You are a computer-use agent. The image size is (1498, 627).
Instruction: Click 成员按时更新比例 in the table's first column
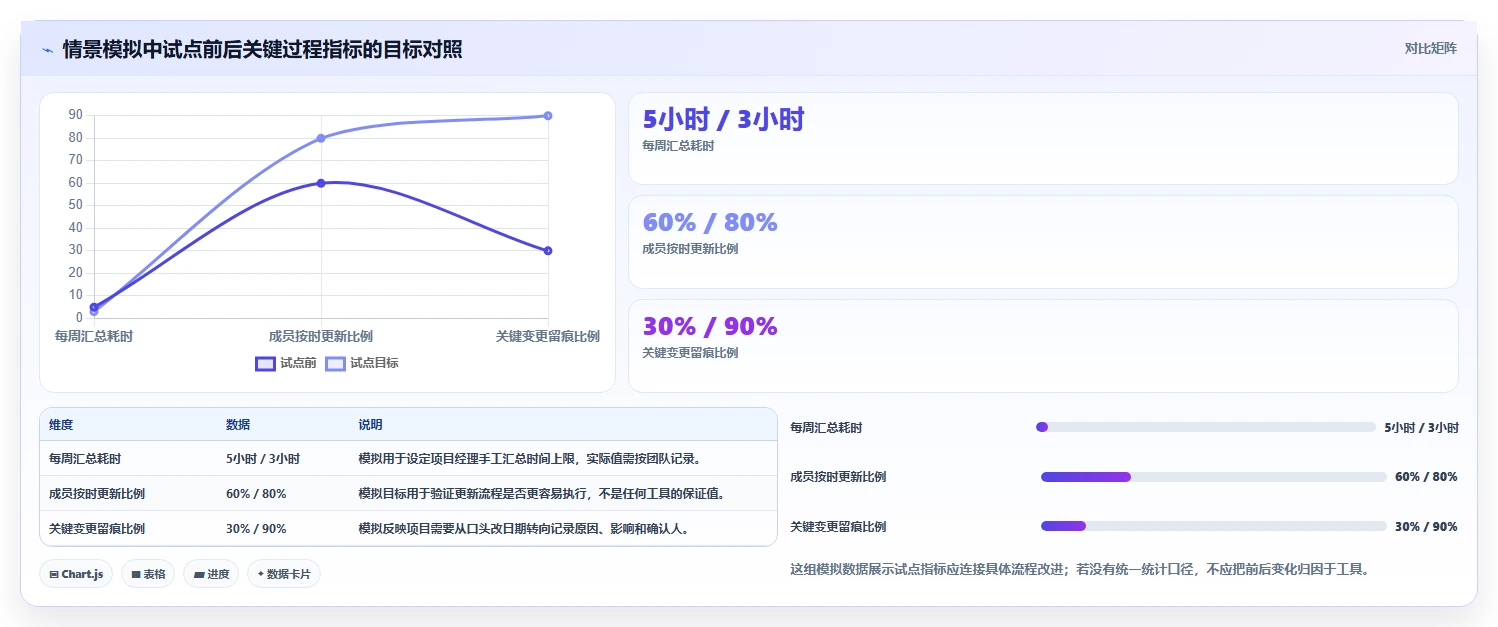click(x=97, y=494)
